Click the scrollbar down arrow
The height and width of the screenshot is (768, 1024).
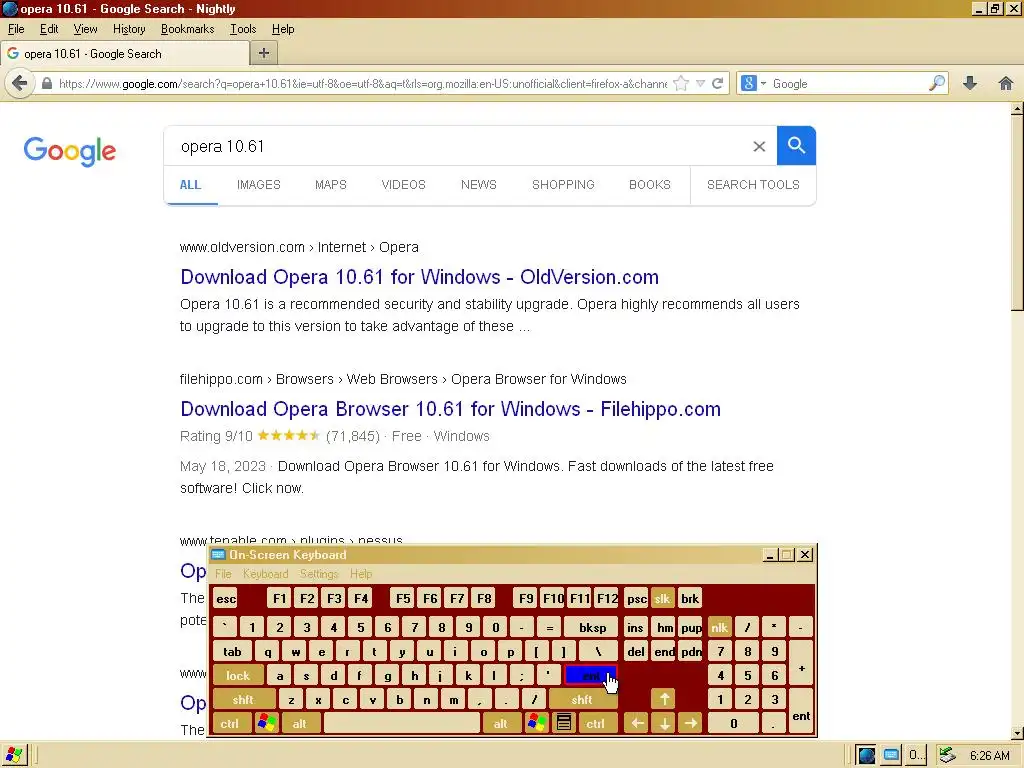click(1017, 733)
